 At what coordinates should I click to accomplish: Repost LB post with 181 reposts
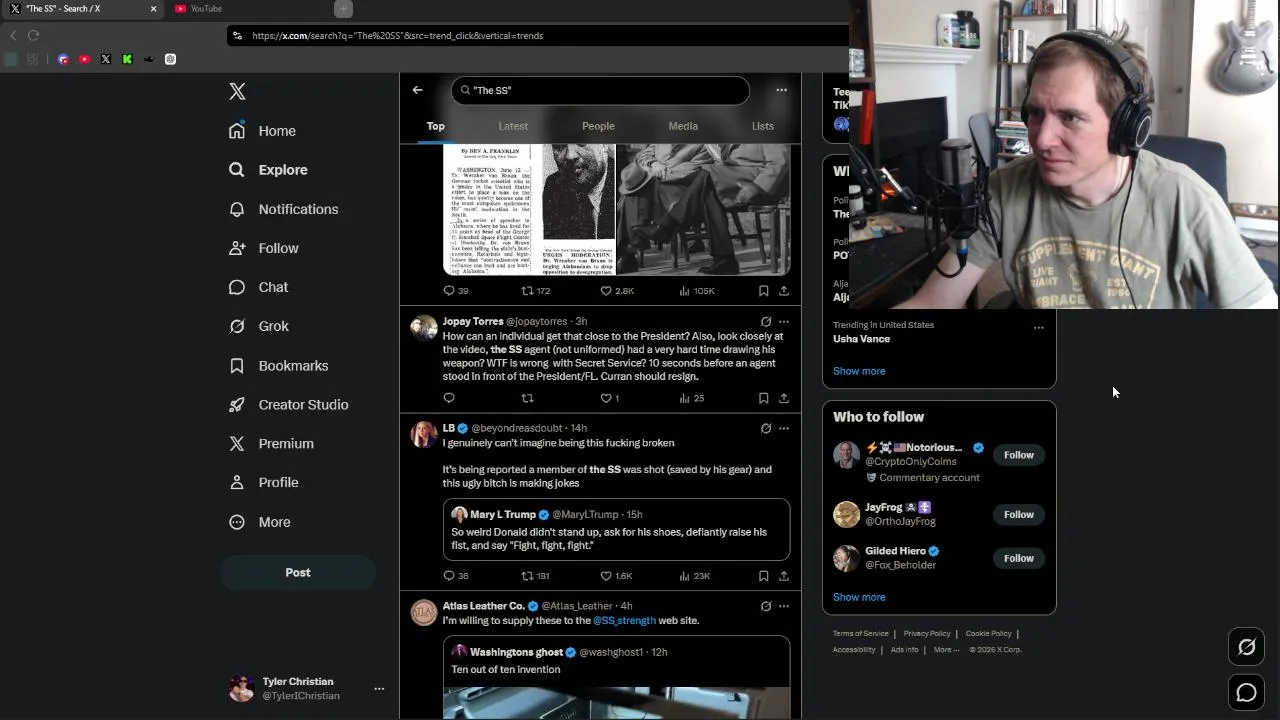536,576
